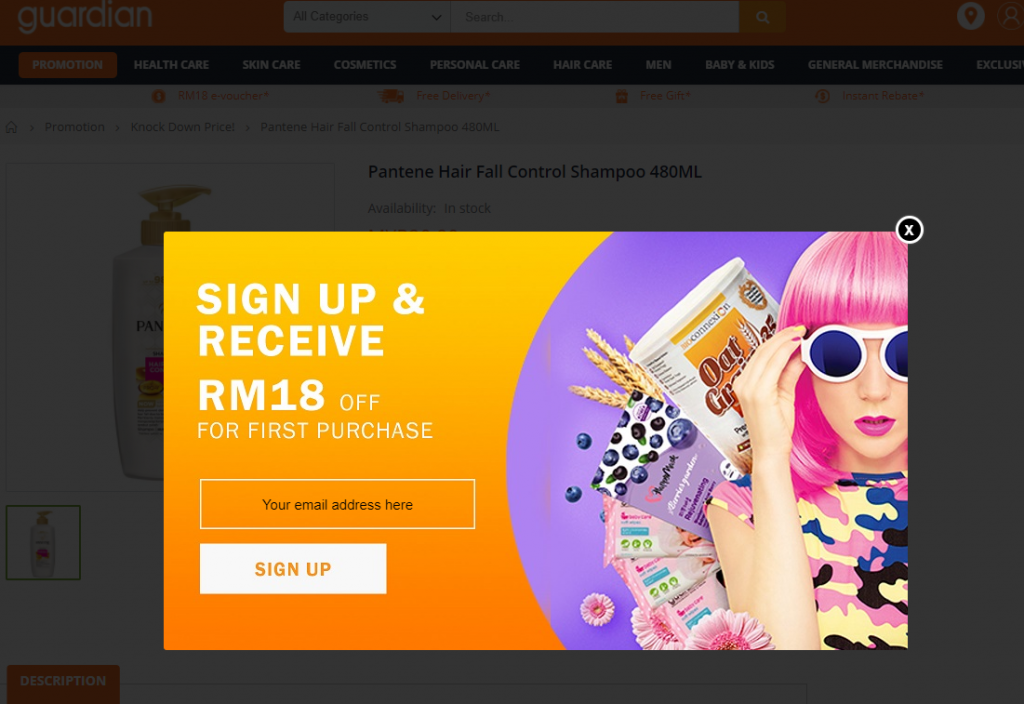Open the Hair Care menu
Image resolution: width=1024 pixels, height=704 pixels.
582,65
